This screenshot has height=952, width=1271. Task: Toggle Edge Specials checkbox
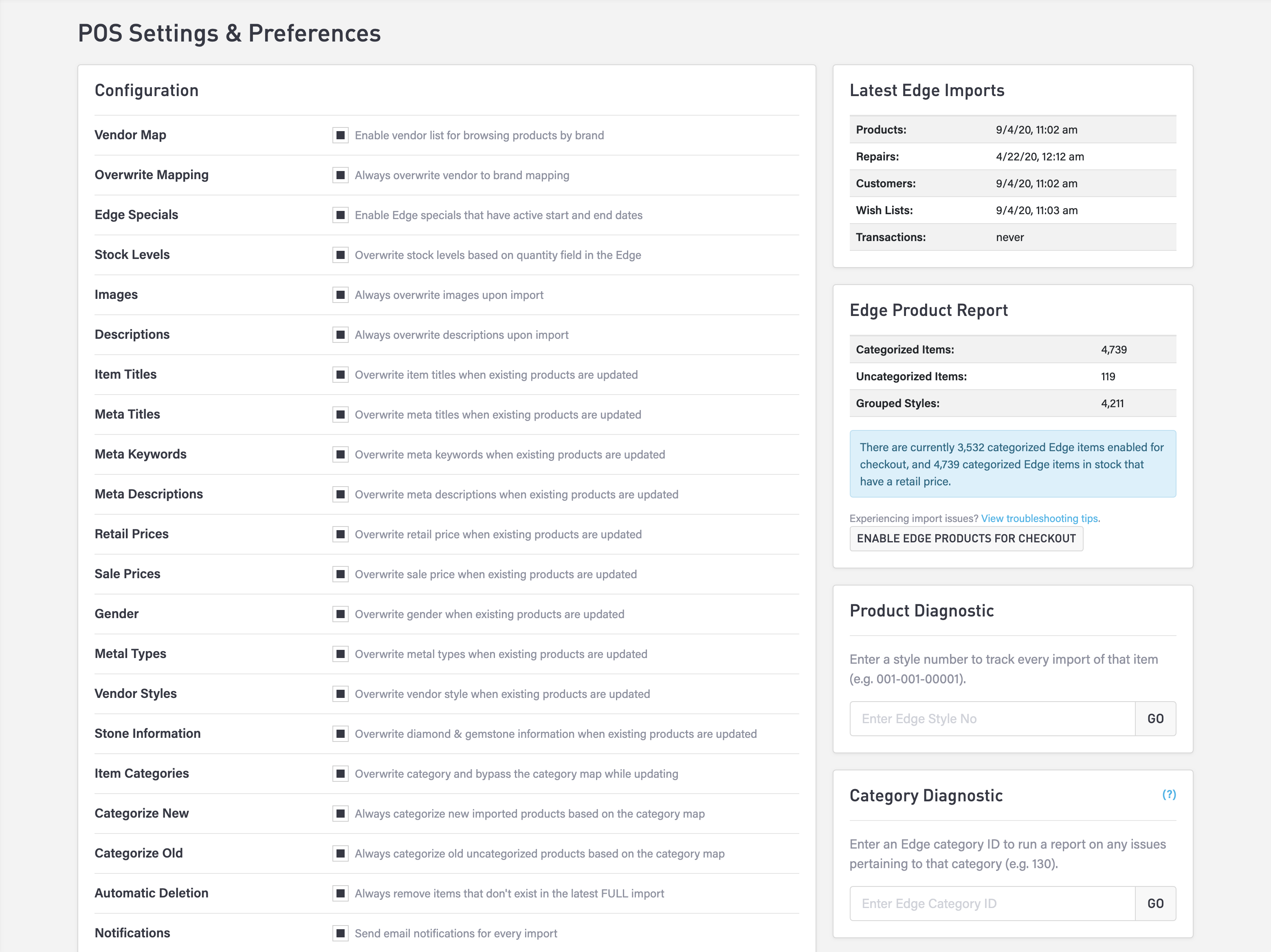click(340, 215)
